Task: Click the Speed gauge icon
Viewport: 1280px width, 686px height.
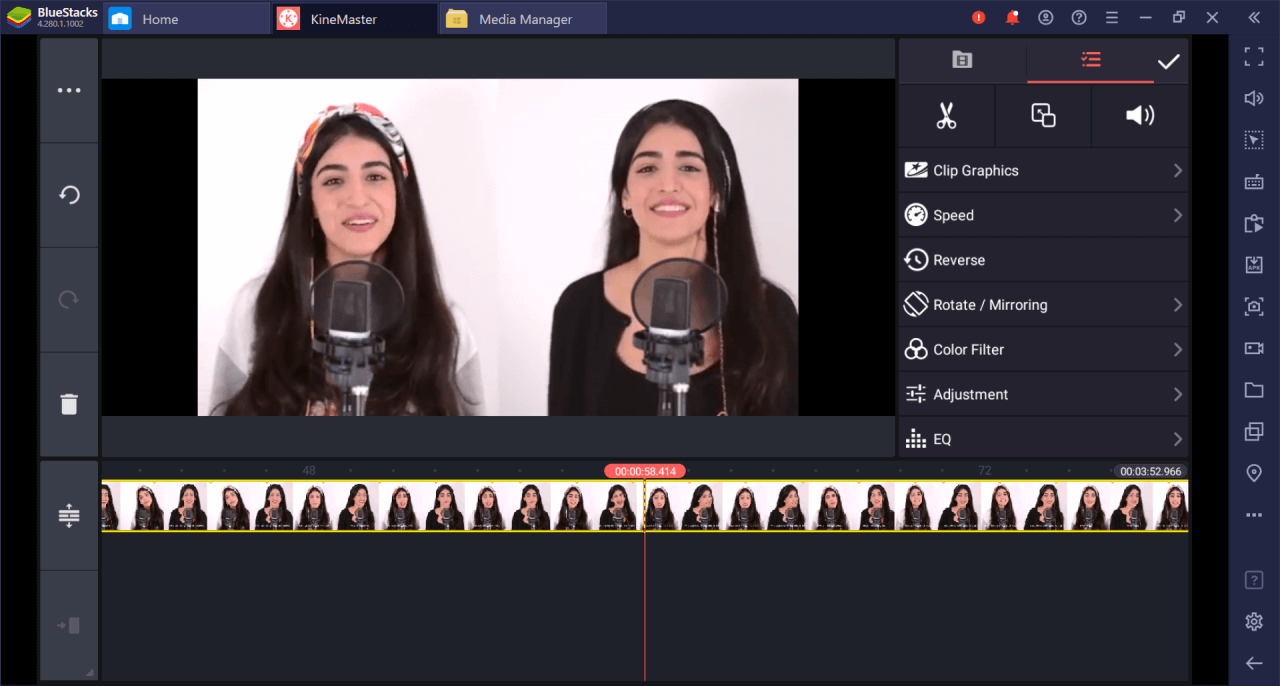Action: click(916, 215)
